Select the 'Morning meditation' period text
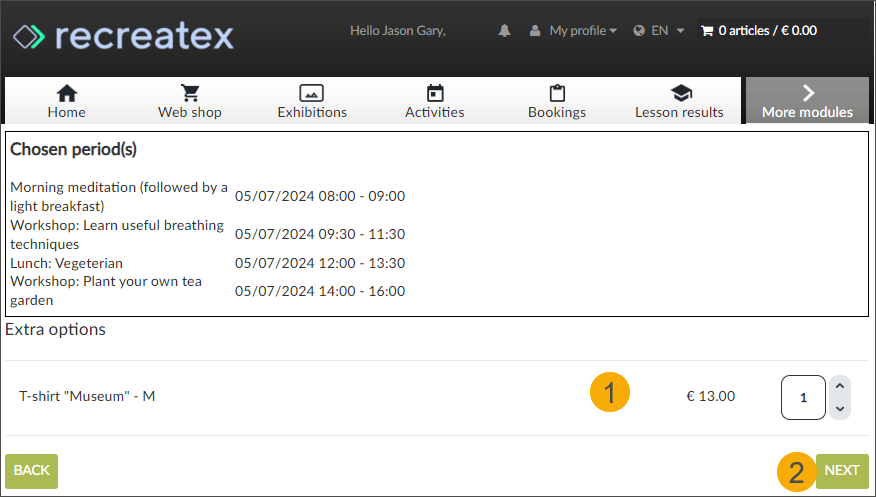Screen dimensions: 876x497 (x=119, y=197)
